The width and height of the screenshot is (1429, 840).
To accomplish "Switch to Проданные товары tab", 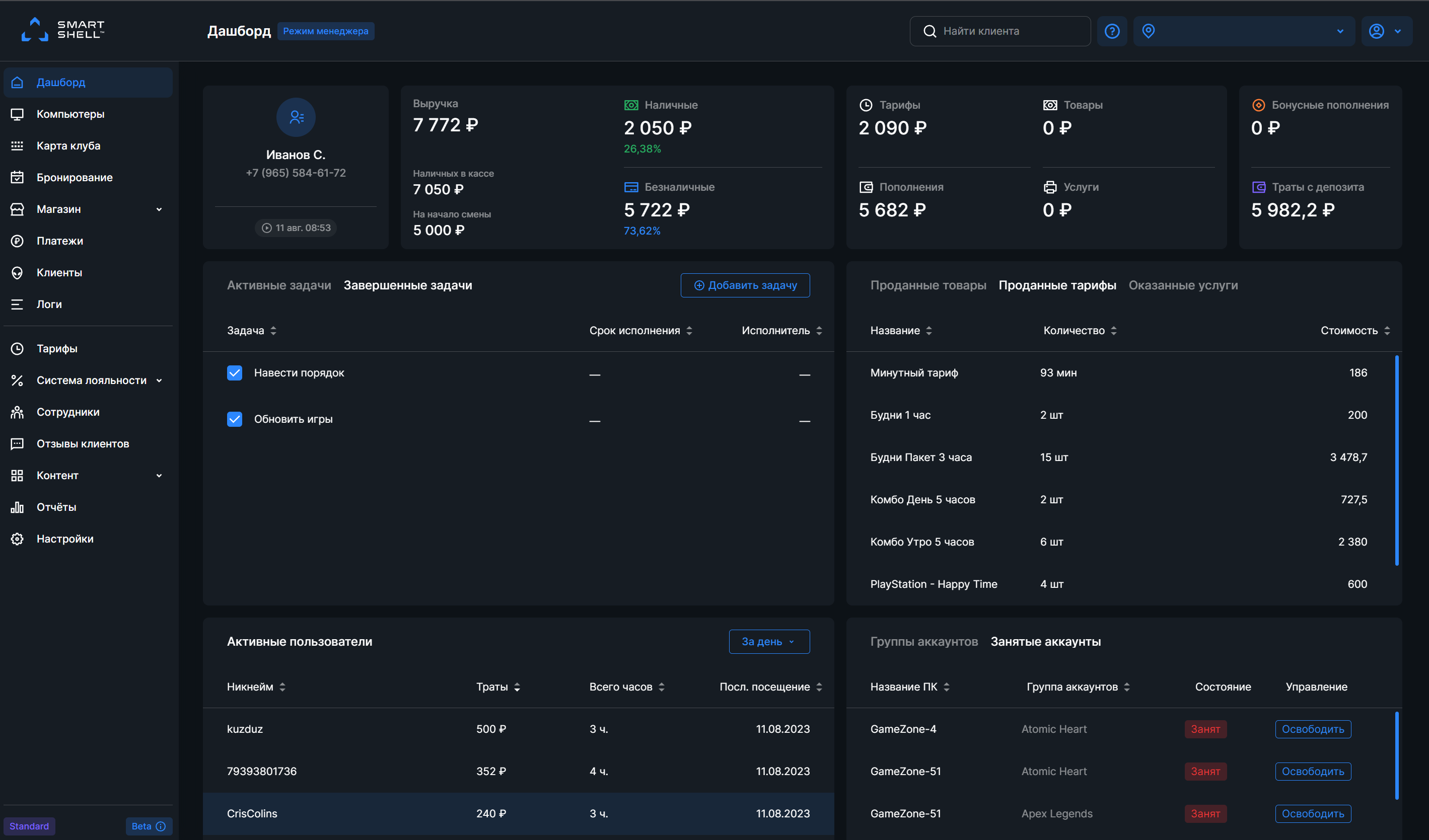I will [927, 285].
